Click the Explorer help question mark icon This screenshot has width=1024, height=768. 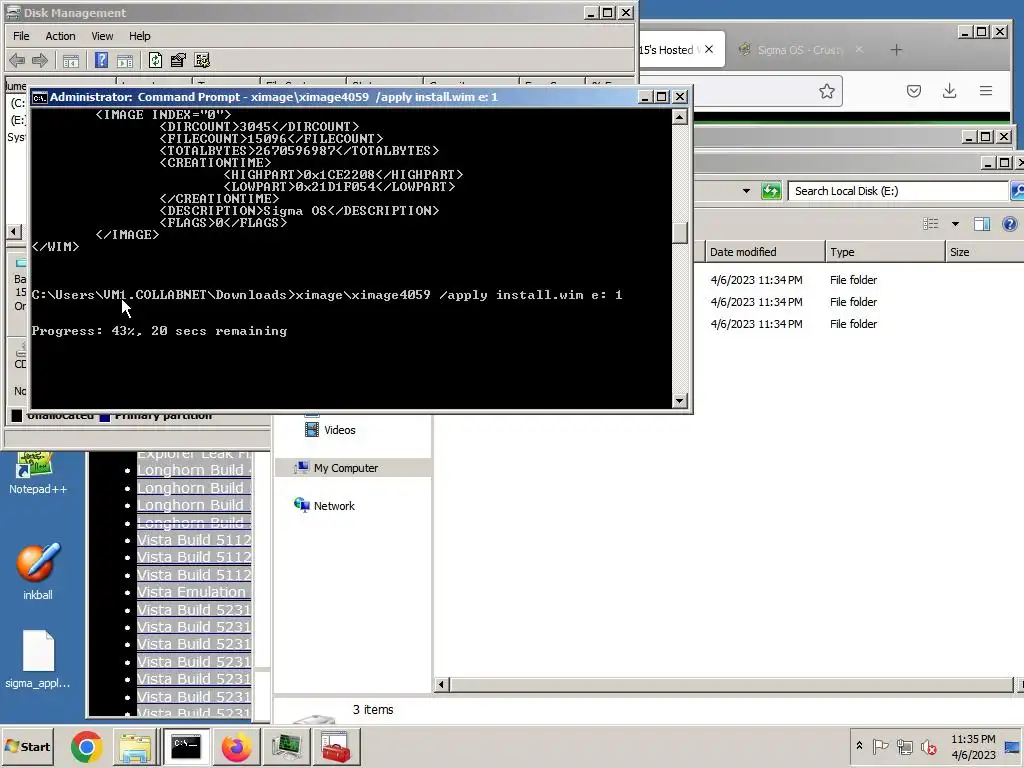(1010, 224)
